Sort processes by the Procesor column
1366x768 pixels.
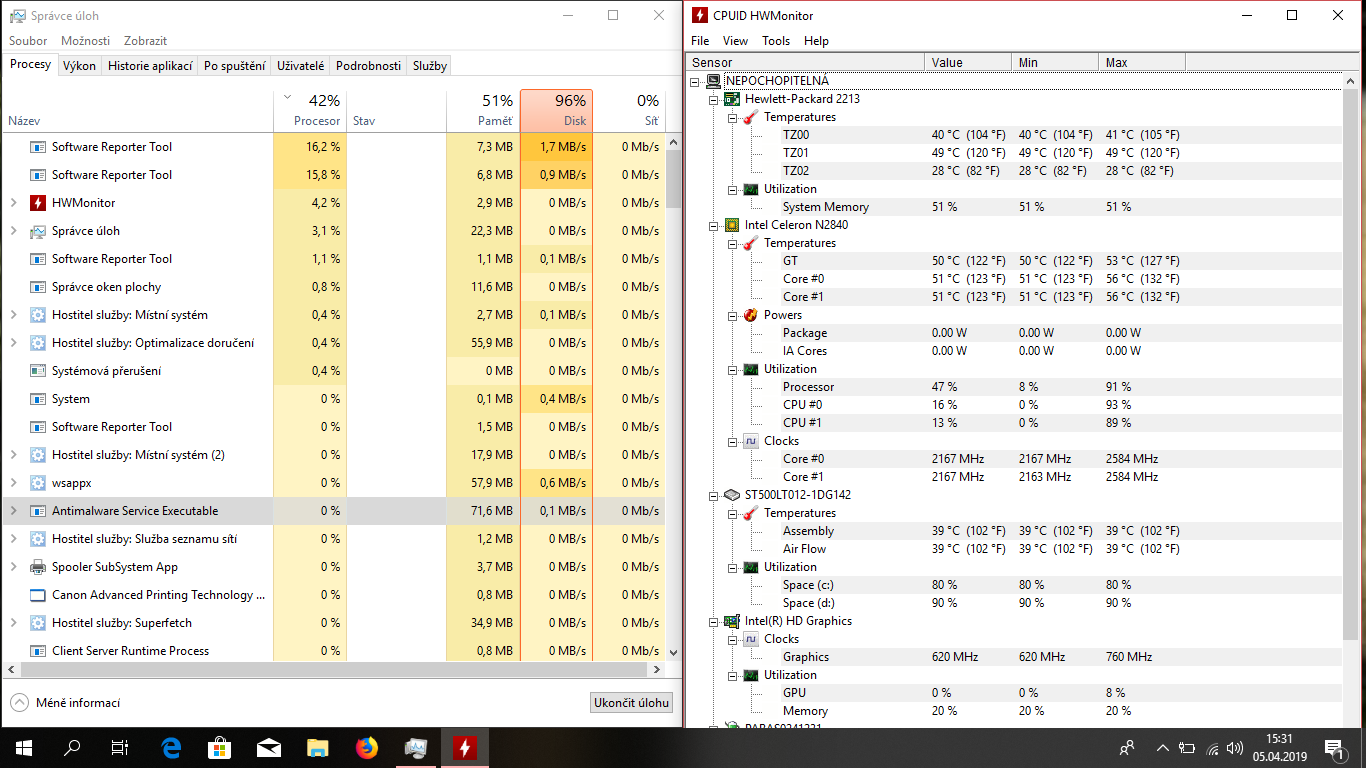pyautogui.click(x=310, y=110)
